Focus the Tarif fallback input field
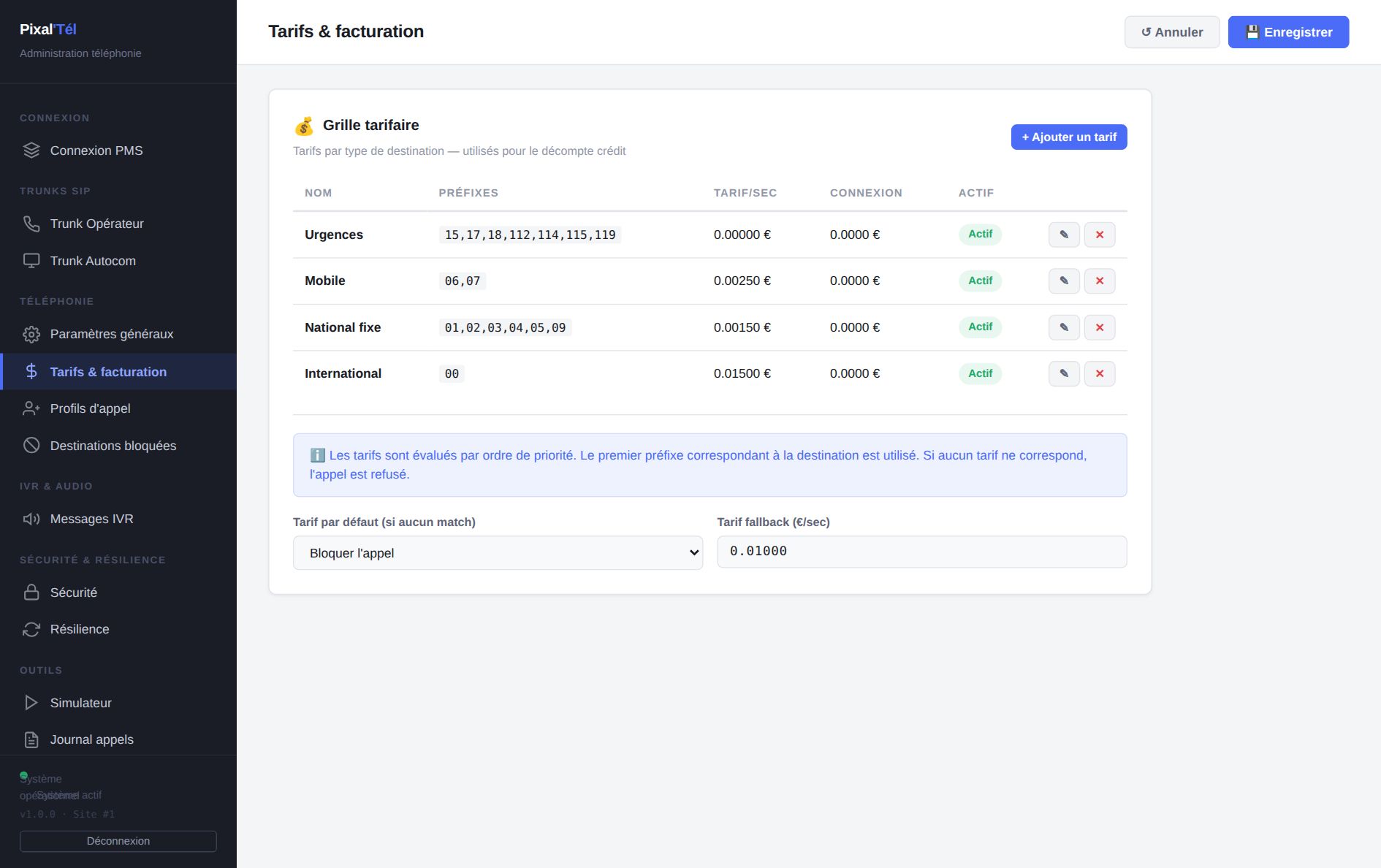The height and width of the screenshot is (868, 1381). 922,552
